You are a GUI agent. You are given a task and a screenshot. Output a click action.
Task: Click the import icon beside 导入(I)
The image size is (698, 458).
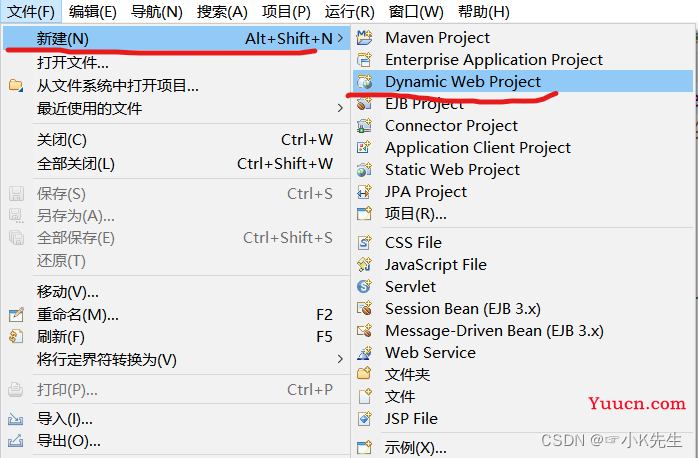(x=16, y=419)
